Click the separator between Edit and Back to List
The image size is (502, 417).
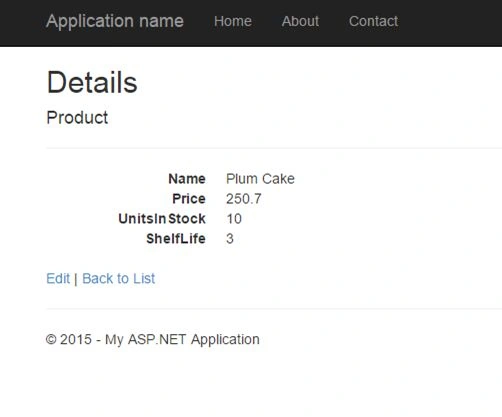pos(76,279)
